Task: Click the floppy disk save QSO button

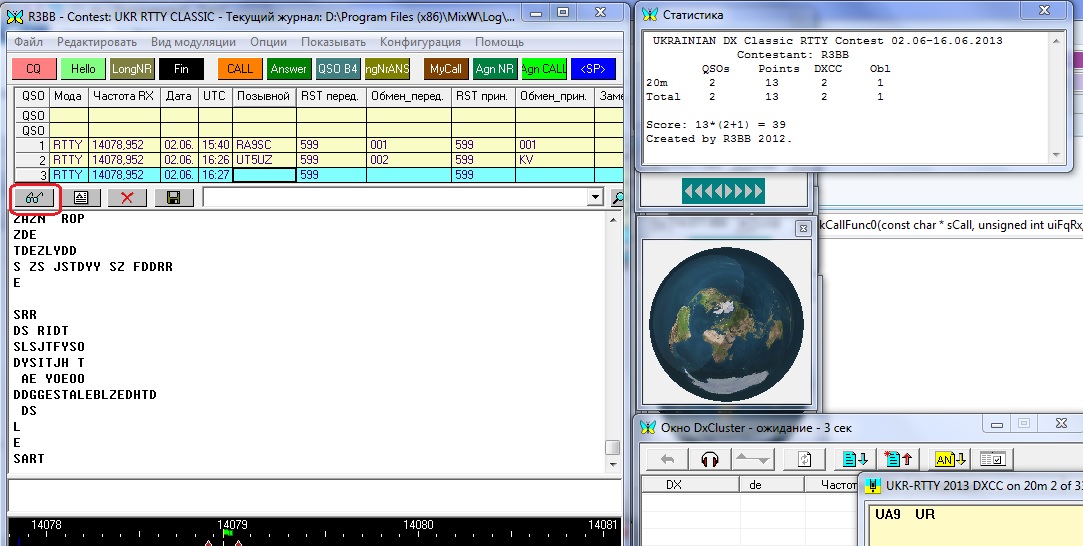Action: [174, 198]
